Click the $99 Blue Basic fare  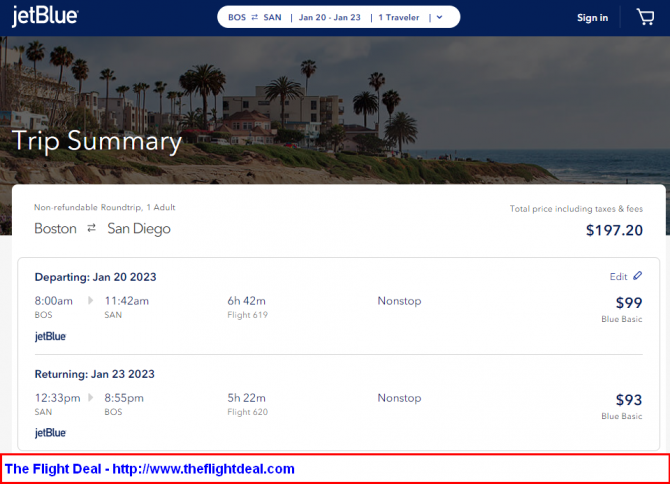(x=628, y=303)
